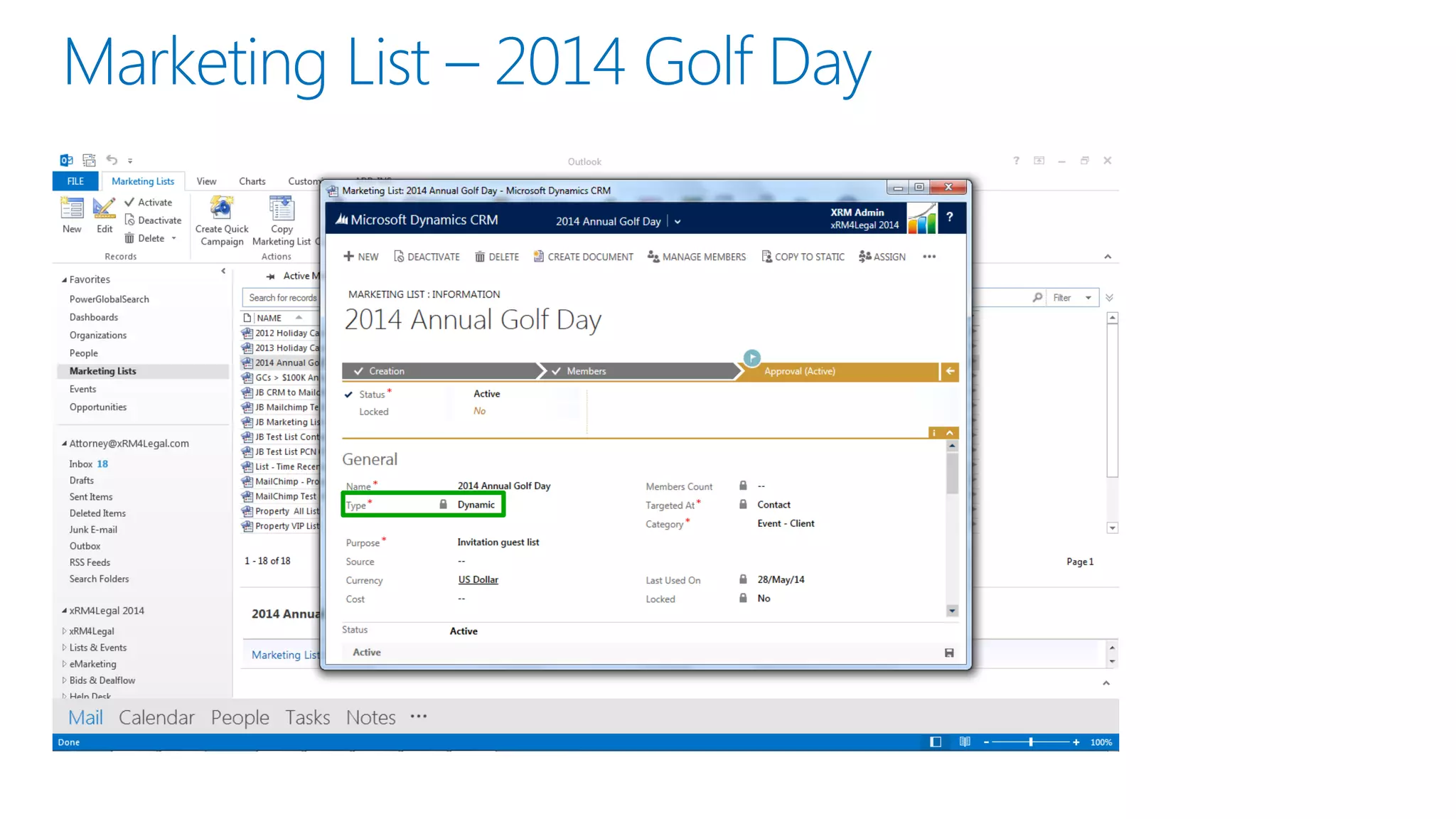Open PowerGlobalSearch in Favorites
This screenshot has width=1456, height=819.
click(x=109, y=299)
